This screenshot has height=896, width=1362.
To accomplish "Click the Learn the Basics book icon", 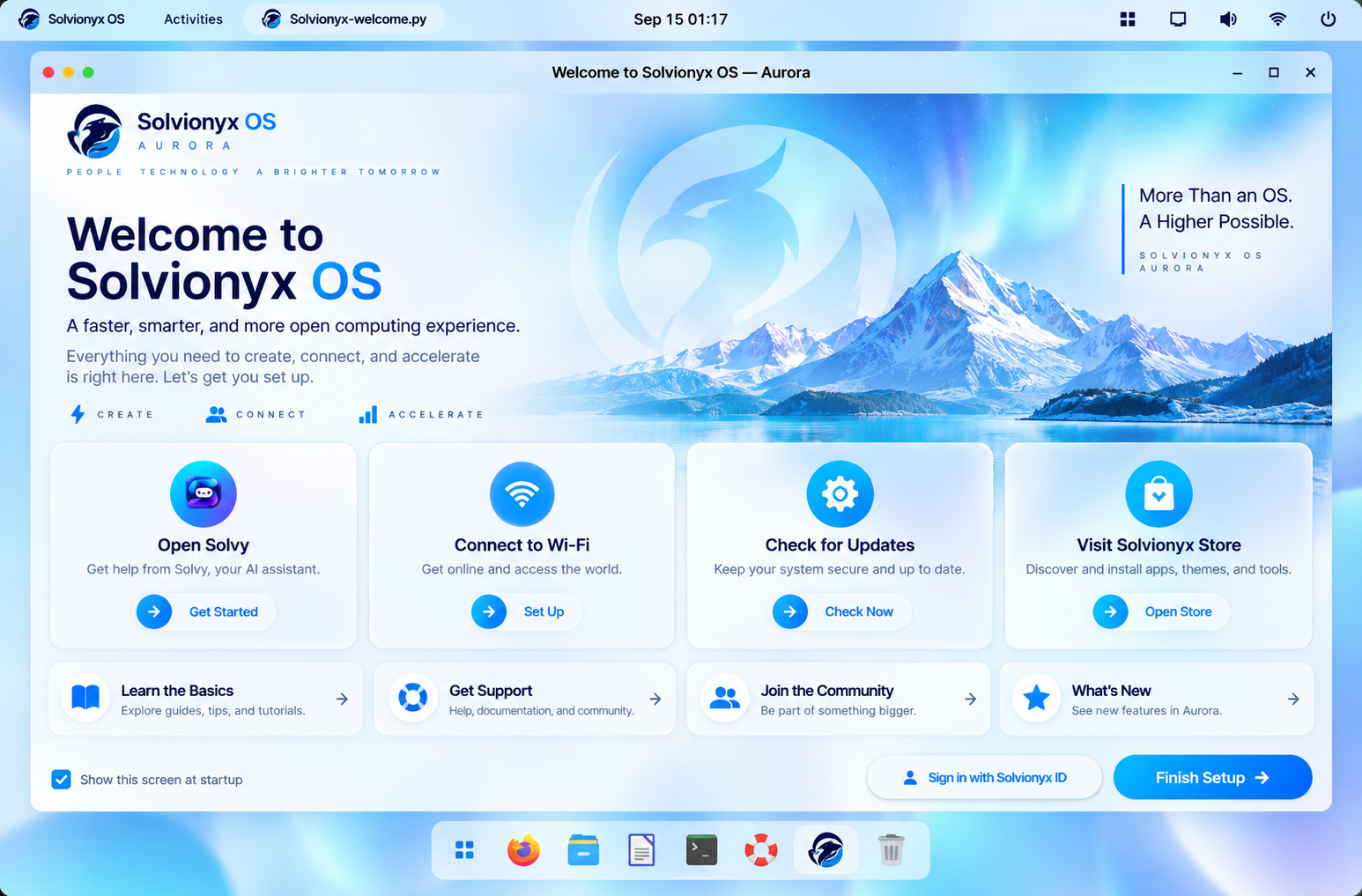I will [x=85, y=698].
